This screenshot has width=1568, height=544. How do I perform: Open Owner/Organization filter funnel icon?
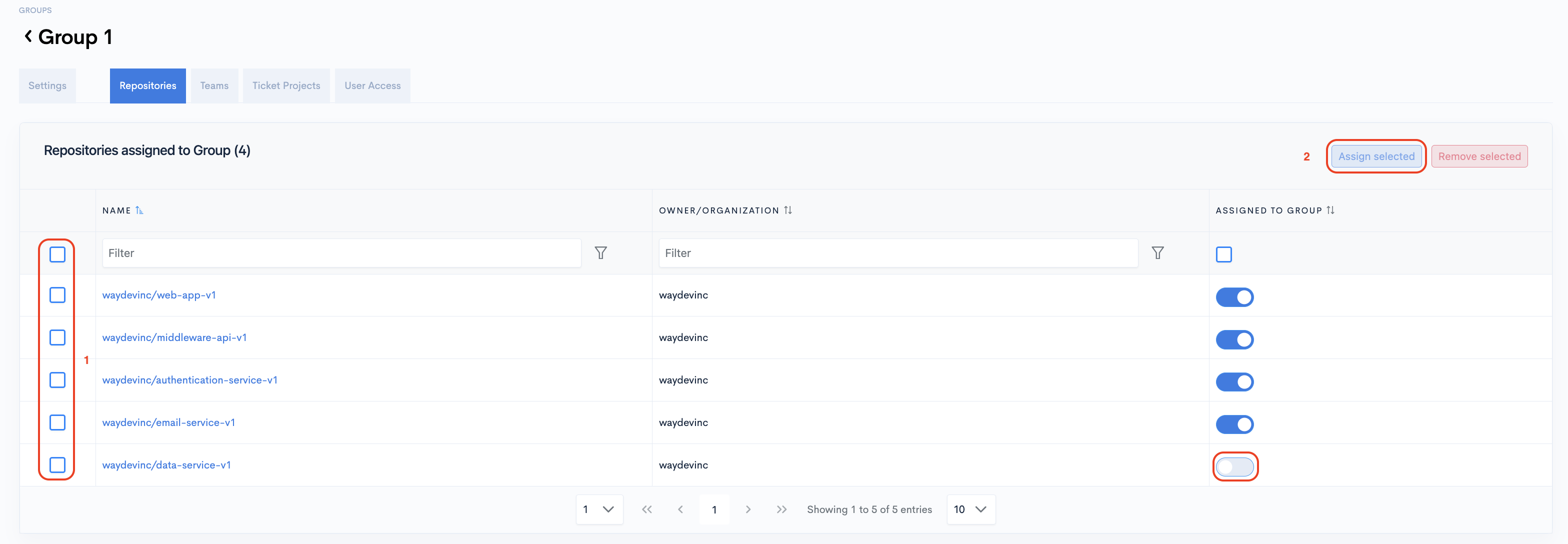click(1157, 253)
